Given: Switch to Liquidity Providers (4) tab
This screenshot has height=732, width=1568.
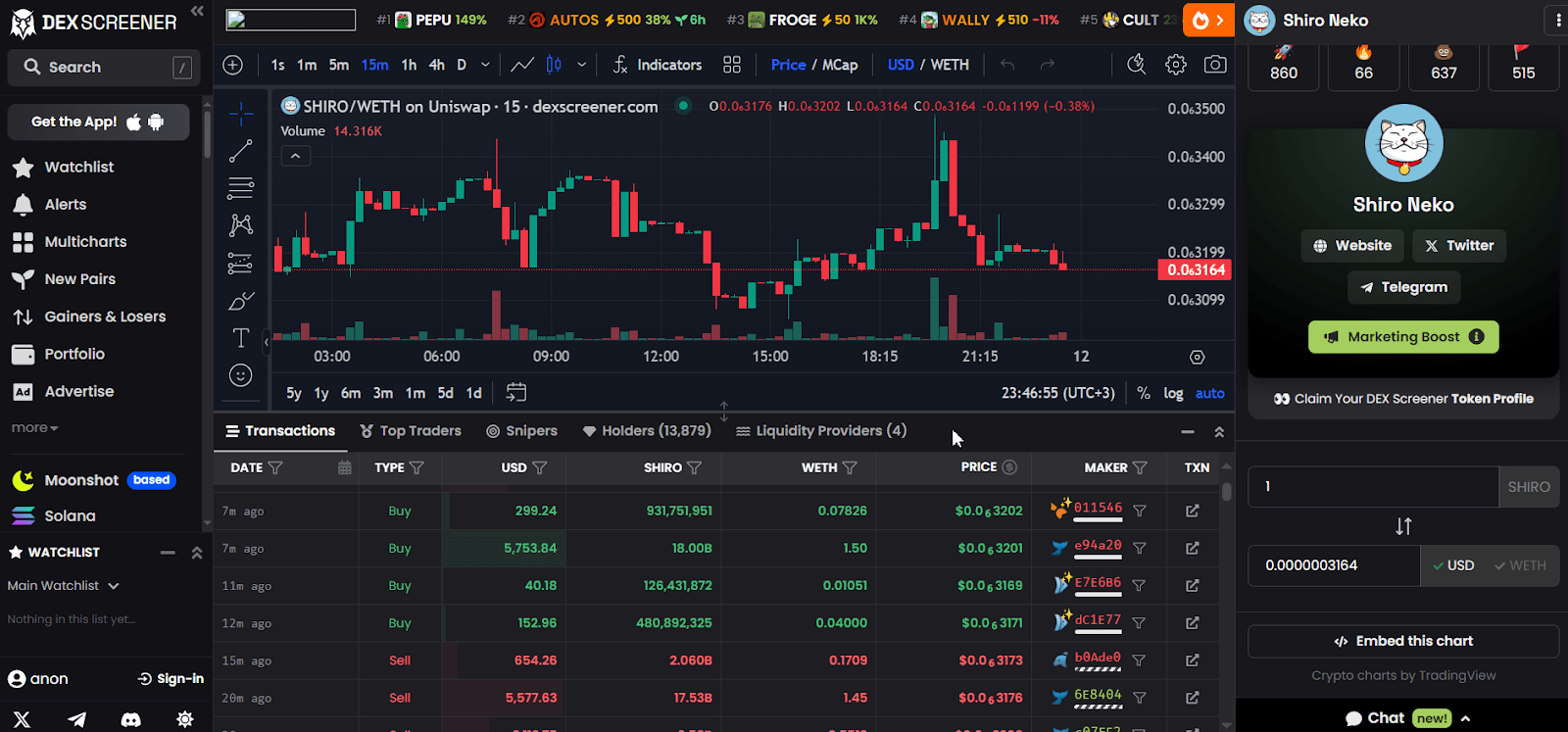Looking at the screenshot, I should pos(821,431).
